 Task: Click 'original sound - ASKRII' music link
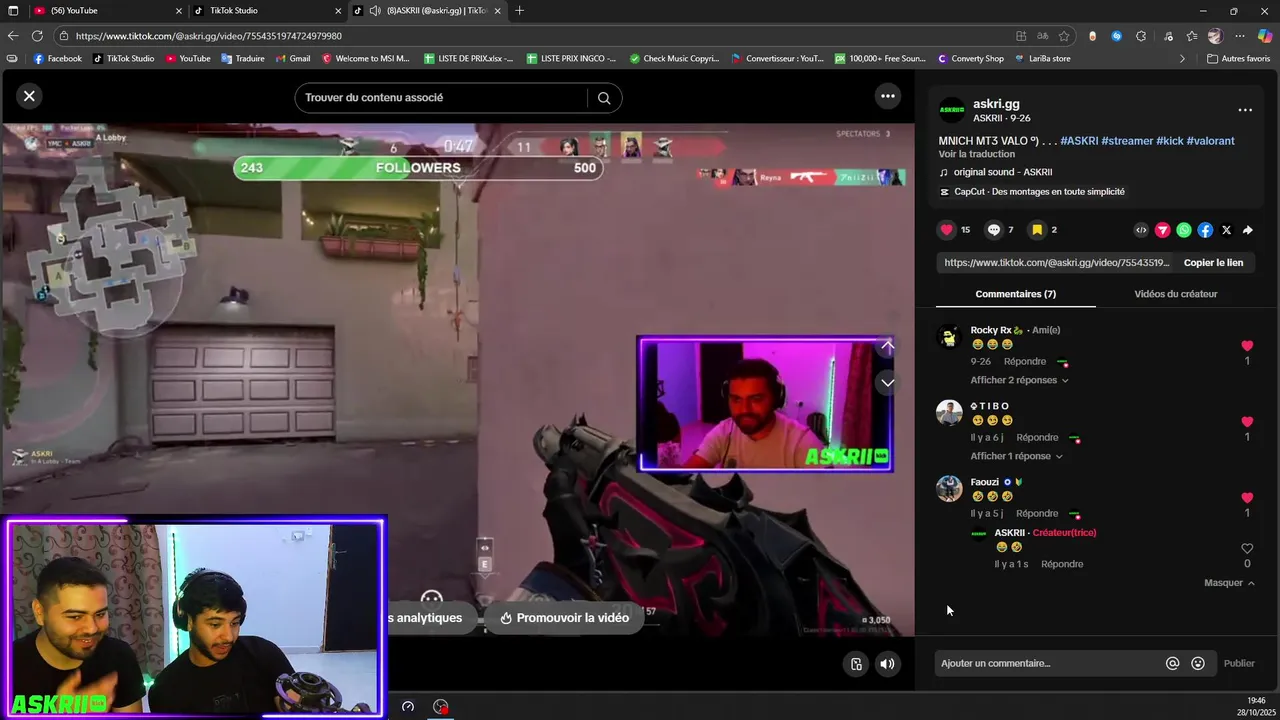click(x=1002, y=172)
